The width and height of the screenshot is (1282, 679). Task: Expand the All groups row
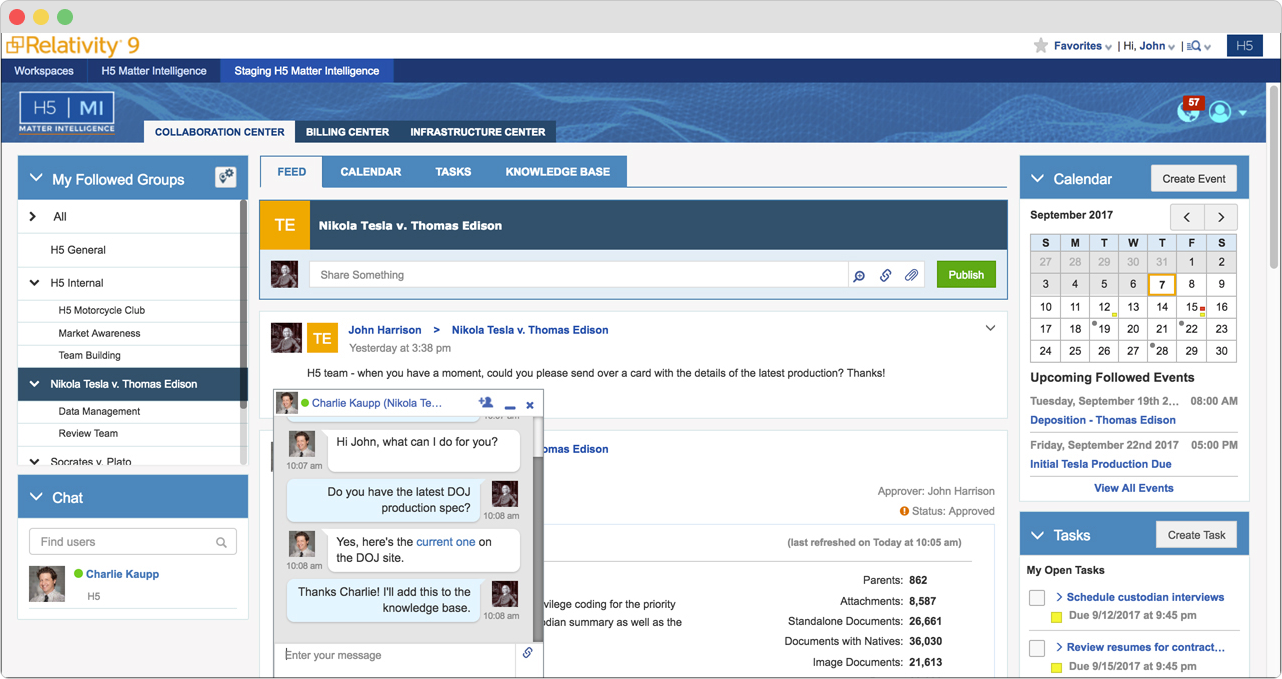point(33,216)
